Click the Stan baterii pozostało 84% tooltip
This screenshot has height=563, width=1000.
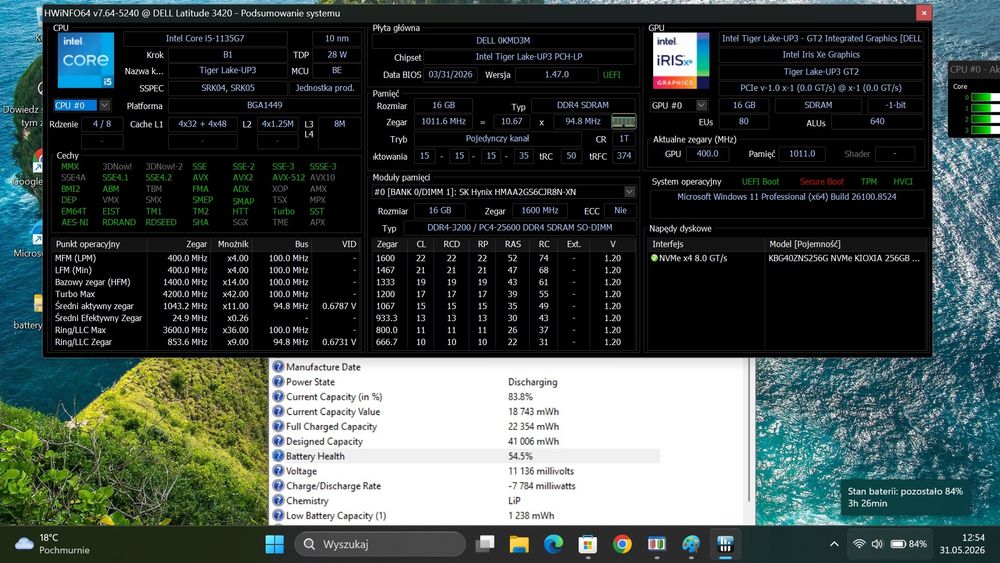pyautogui.click(x=905, y=497)
